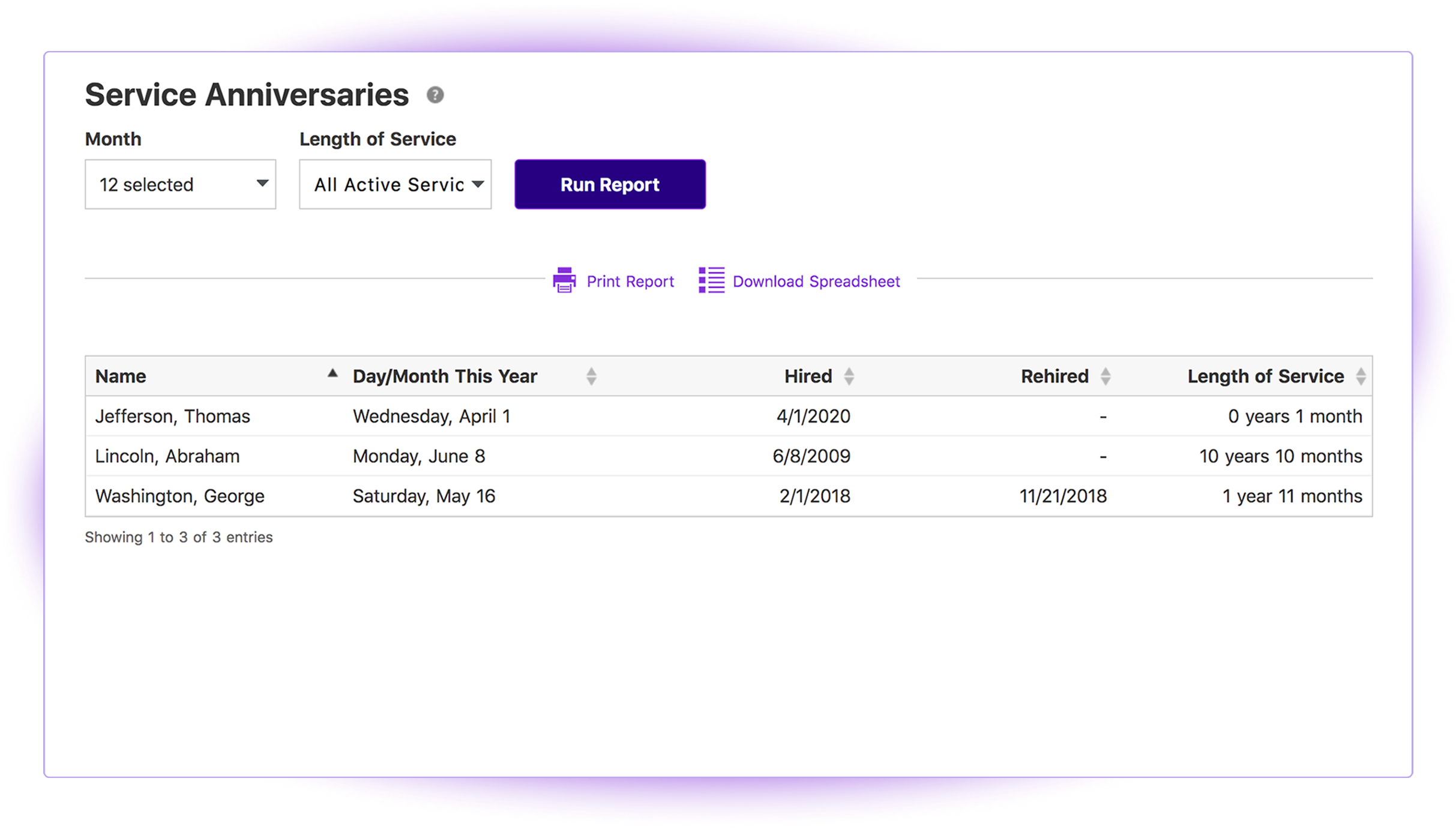Click the Run Report button

pyautogui.click(x=610, y=184)
